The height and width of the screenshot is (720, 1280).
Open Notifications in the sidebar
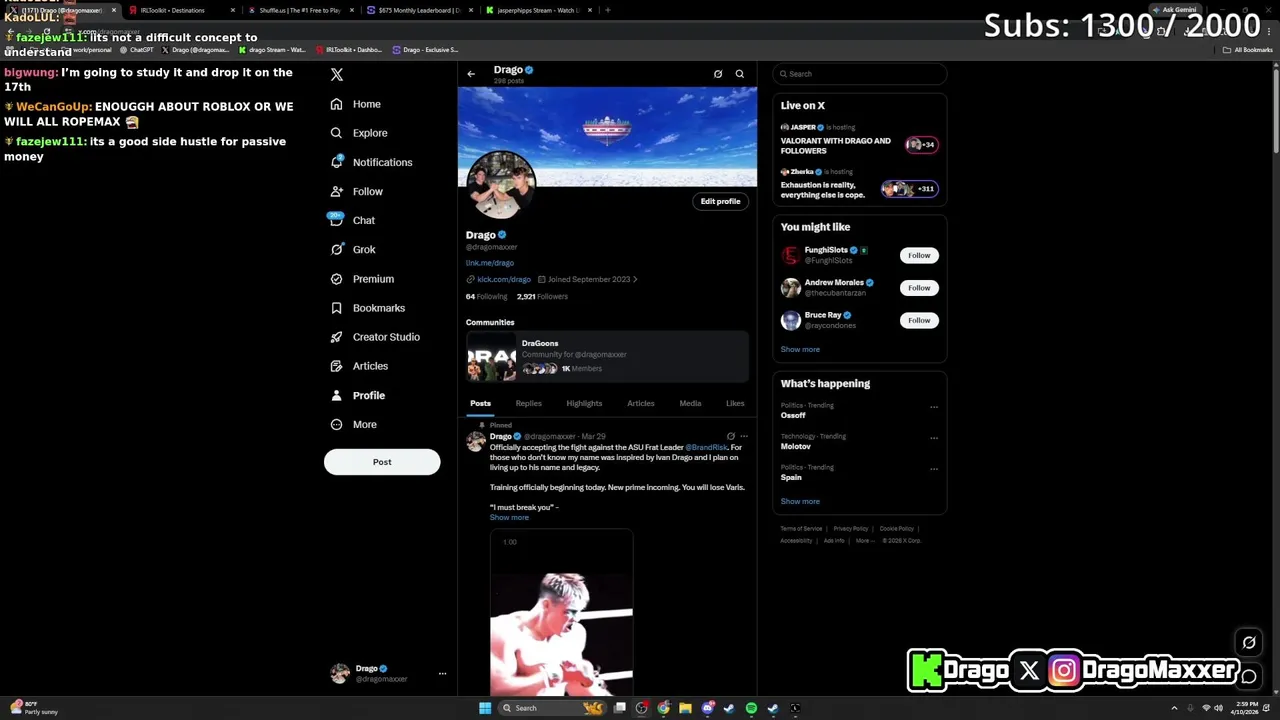(370, 162)
